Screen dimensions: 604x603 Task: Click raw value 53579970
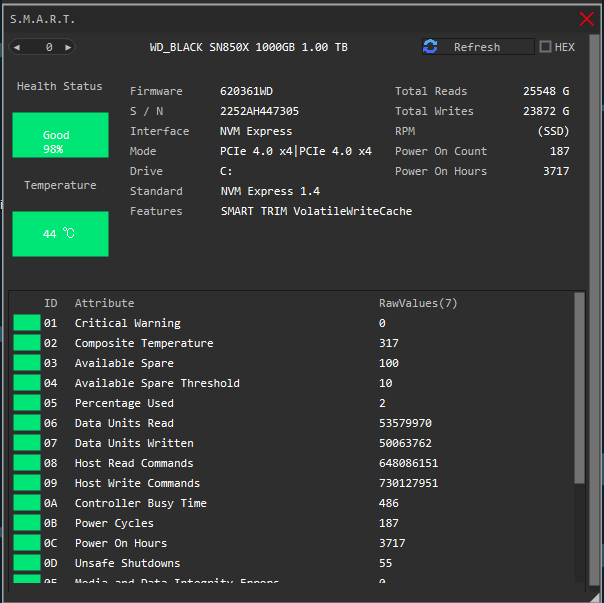click(x=405, y=423)
